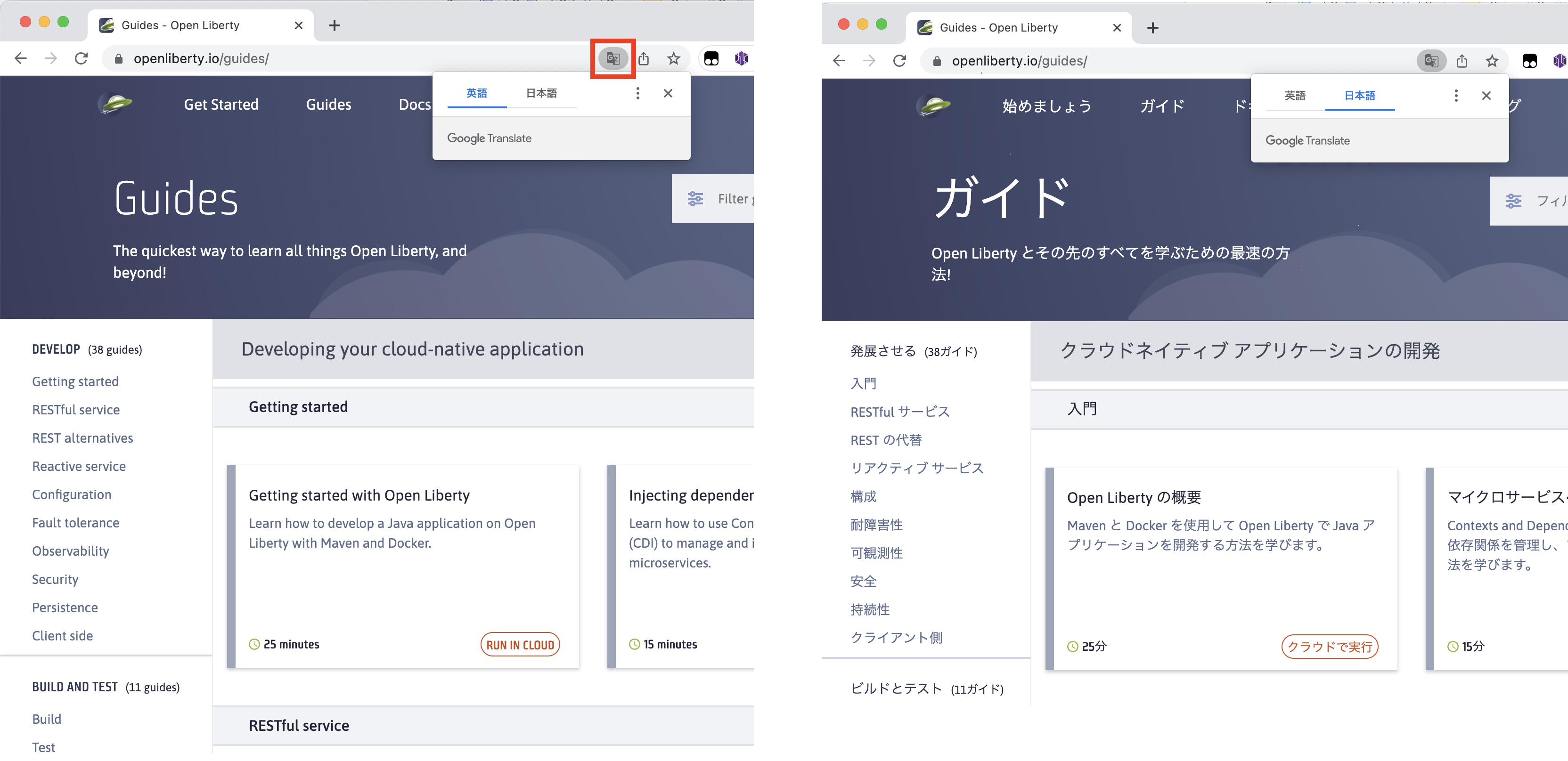Close the Guides tab in left browser
The width and height of the screenshot is (1568, 761).
coord(298,25)
